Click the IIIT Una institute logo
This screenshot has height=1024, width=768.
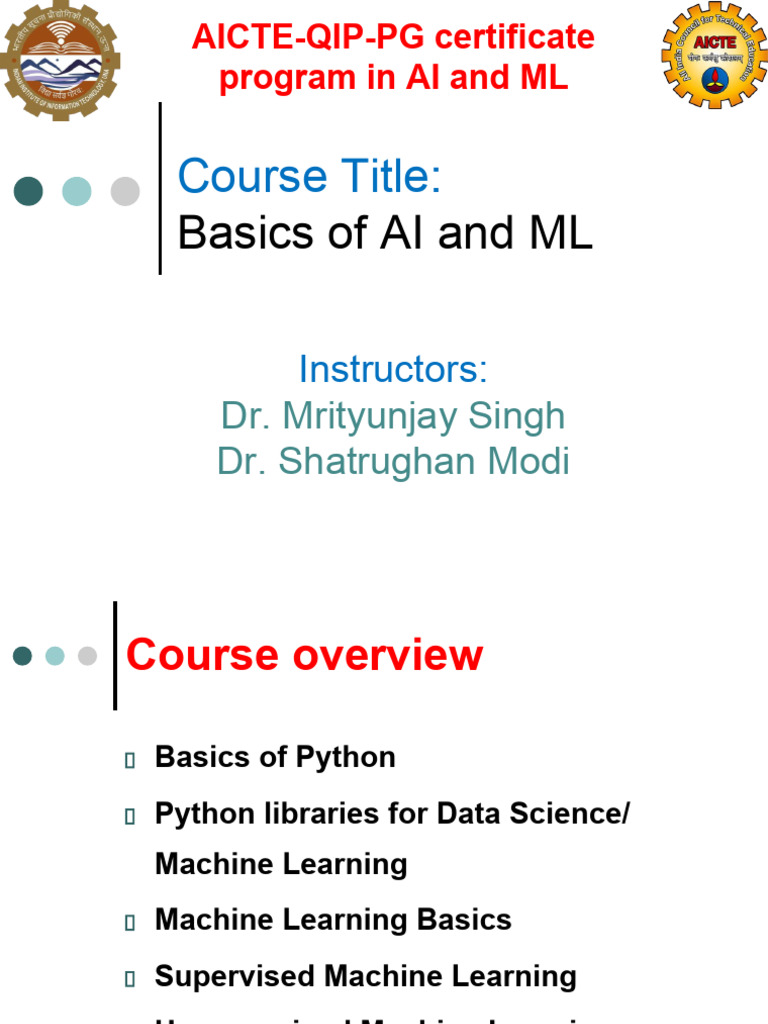(59, 60)
